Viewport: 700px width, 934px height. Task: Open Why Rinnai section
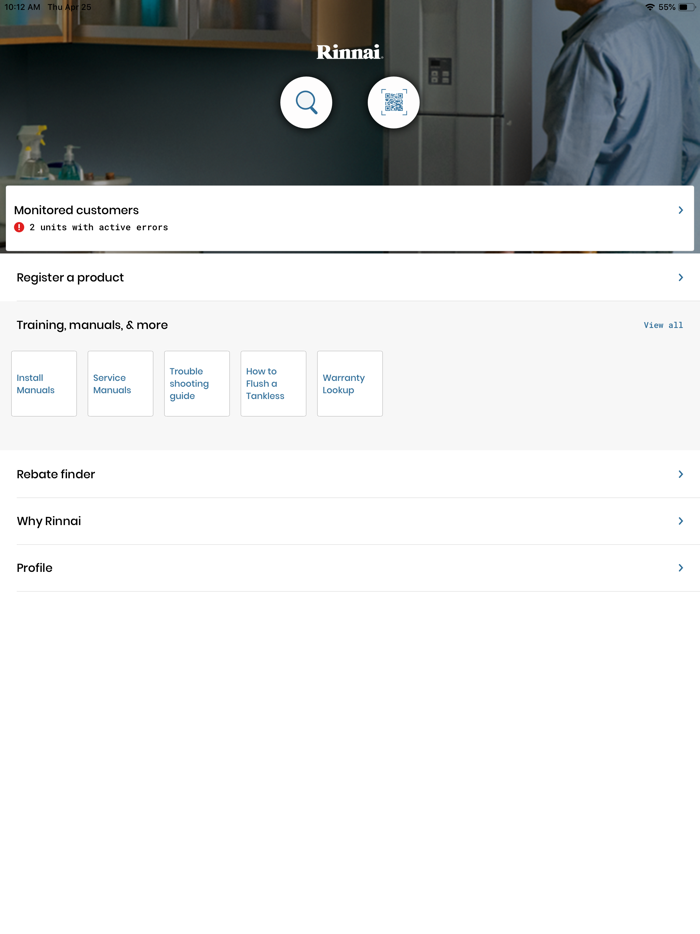(49, 521)
